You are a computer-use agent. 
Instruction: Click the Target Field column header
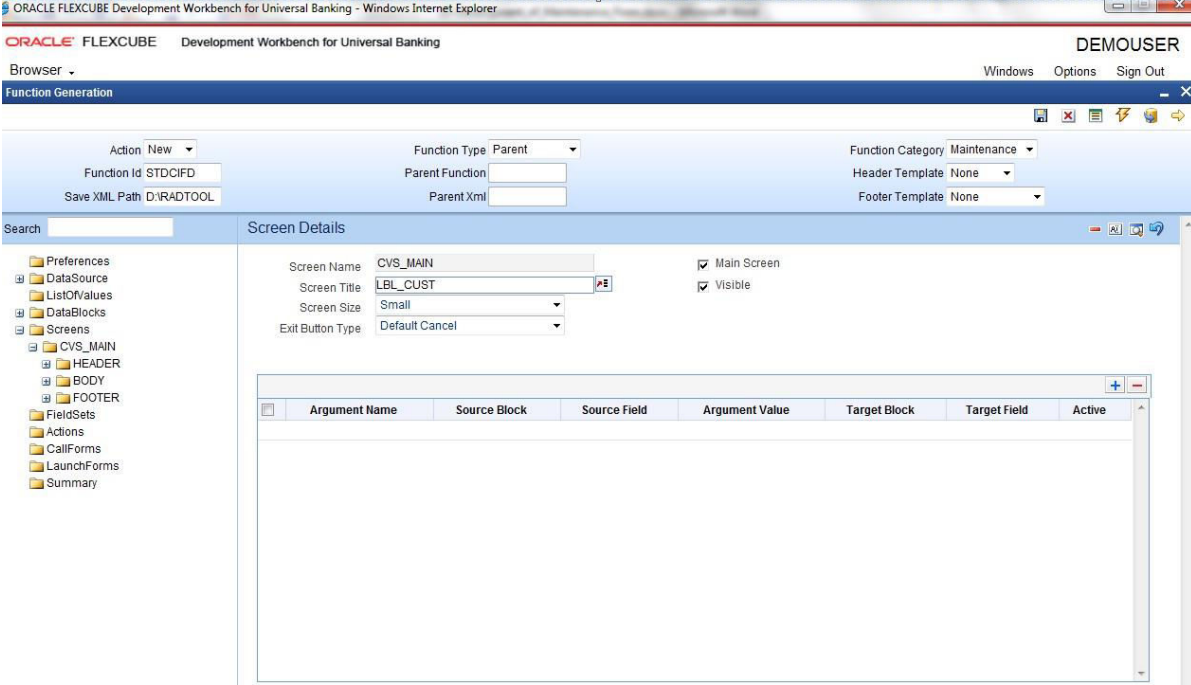tap(997, 410)
